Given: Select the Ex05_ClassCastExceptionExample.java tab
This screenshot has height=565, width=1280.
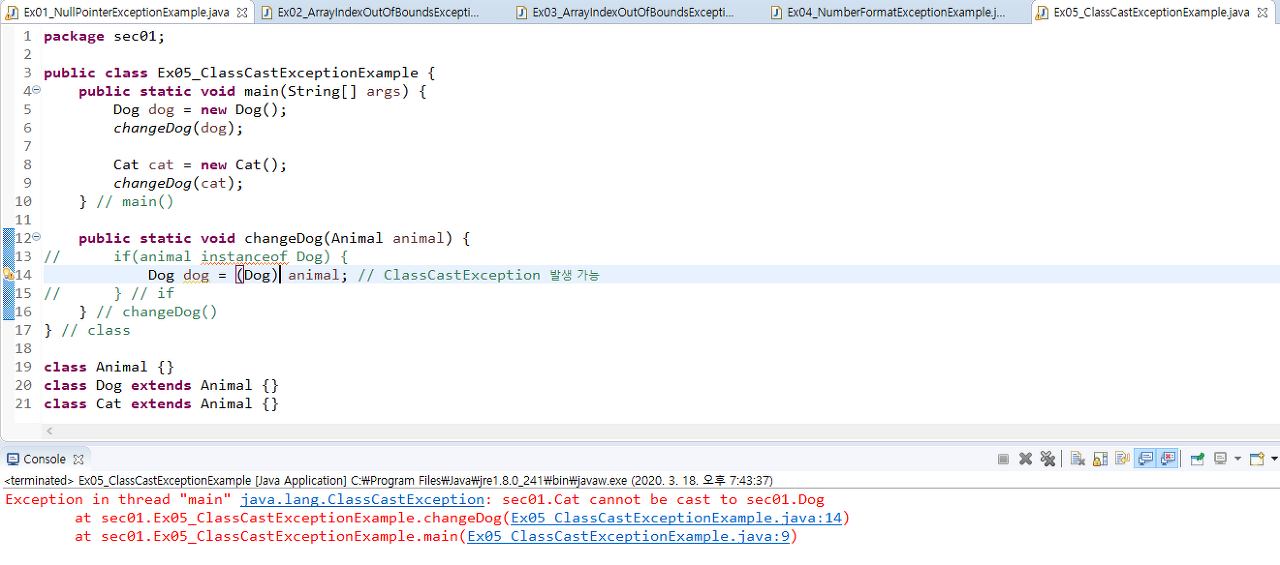Looking at the screenshot, I should click(x=1150, y=13).
